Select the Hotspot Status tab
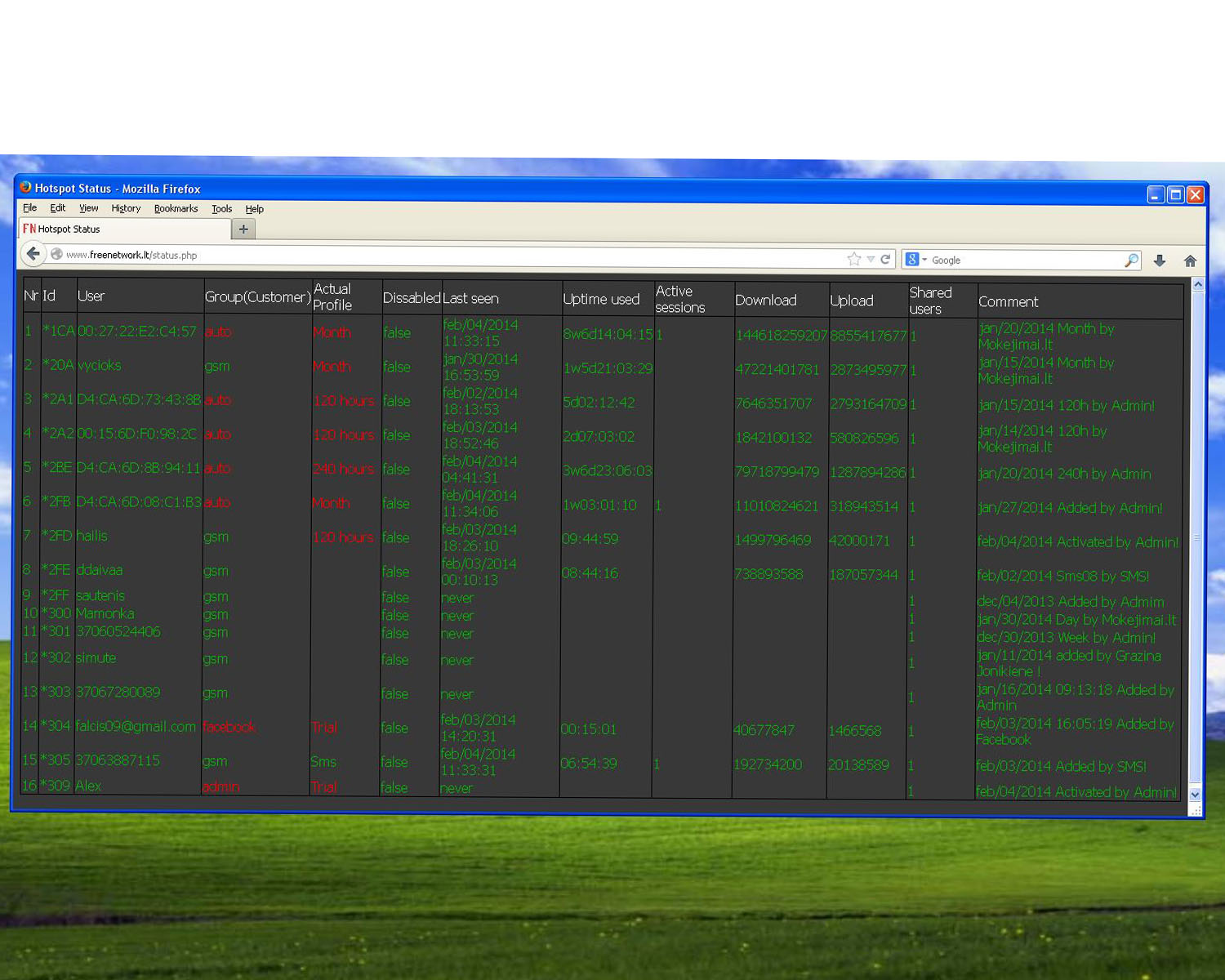 coord(124,229)
